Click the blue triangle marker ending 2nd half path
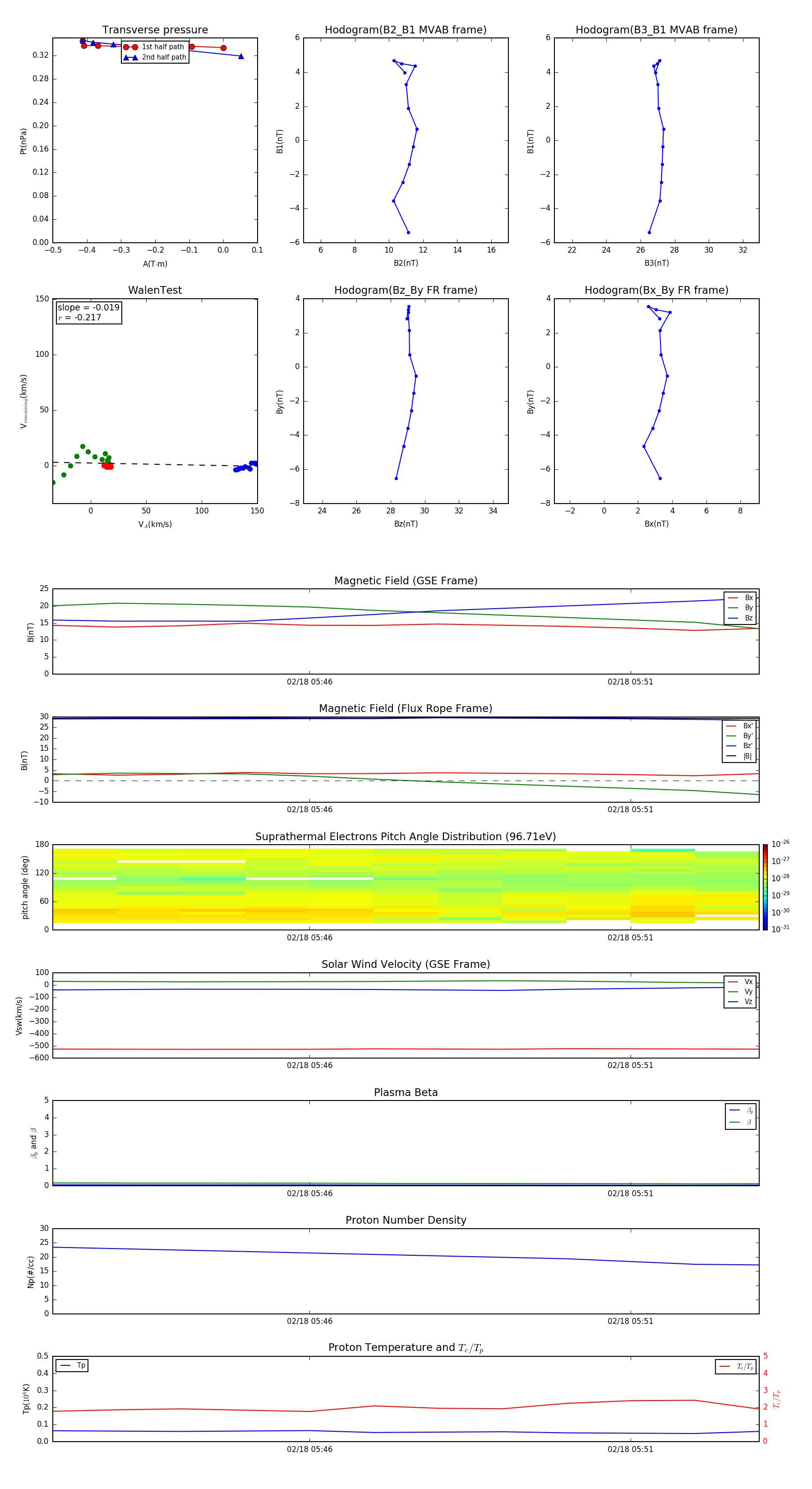Screen dimensions: 812x1489 click(x=241, y=56)
